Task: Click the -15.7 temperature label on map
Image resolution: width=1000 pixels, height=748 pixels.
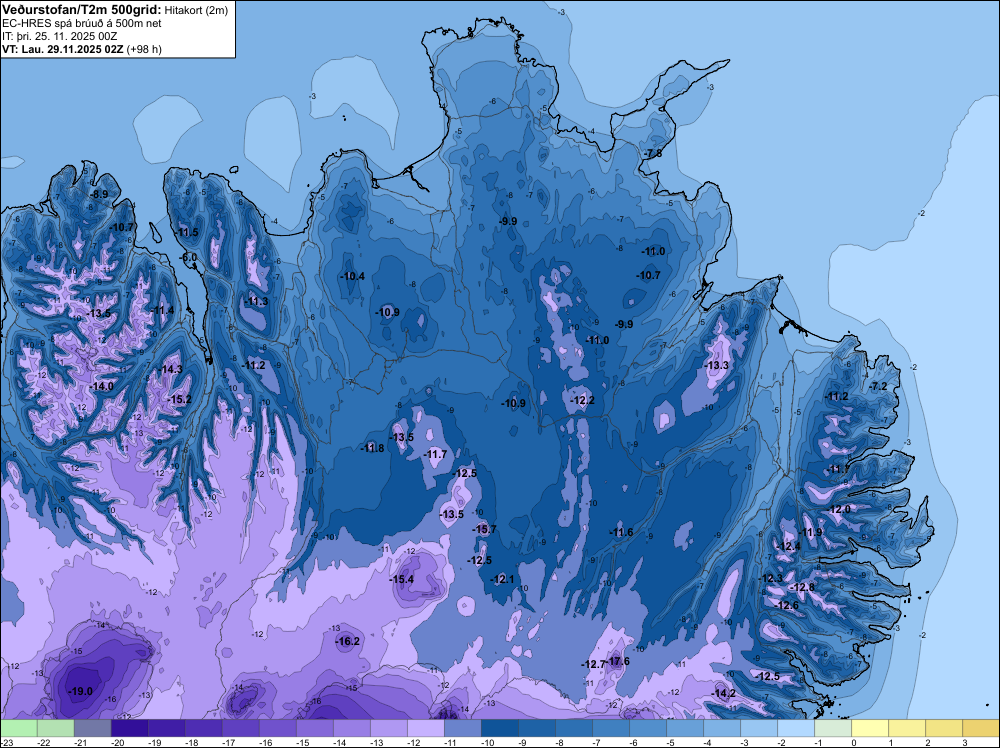Action: coord(484,529)
